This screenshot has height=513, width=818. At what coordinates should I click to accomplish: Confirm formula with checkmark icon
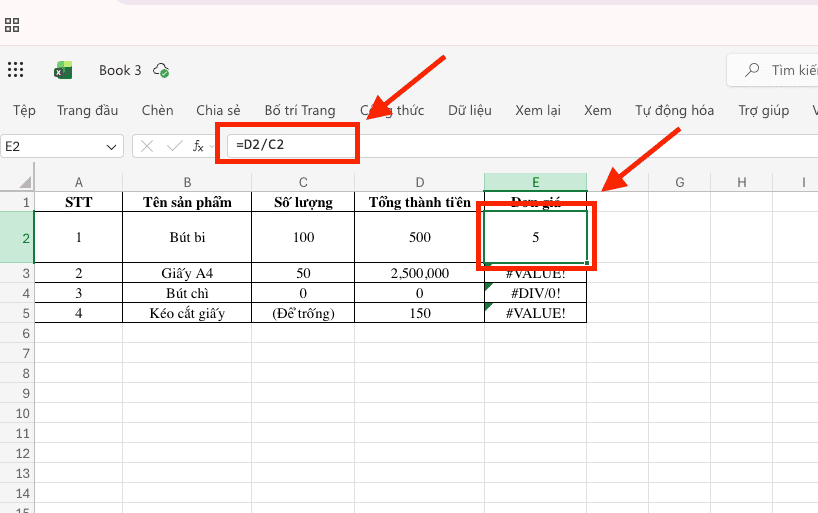pyautogui.click(x=174, y=146)
